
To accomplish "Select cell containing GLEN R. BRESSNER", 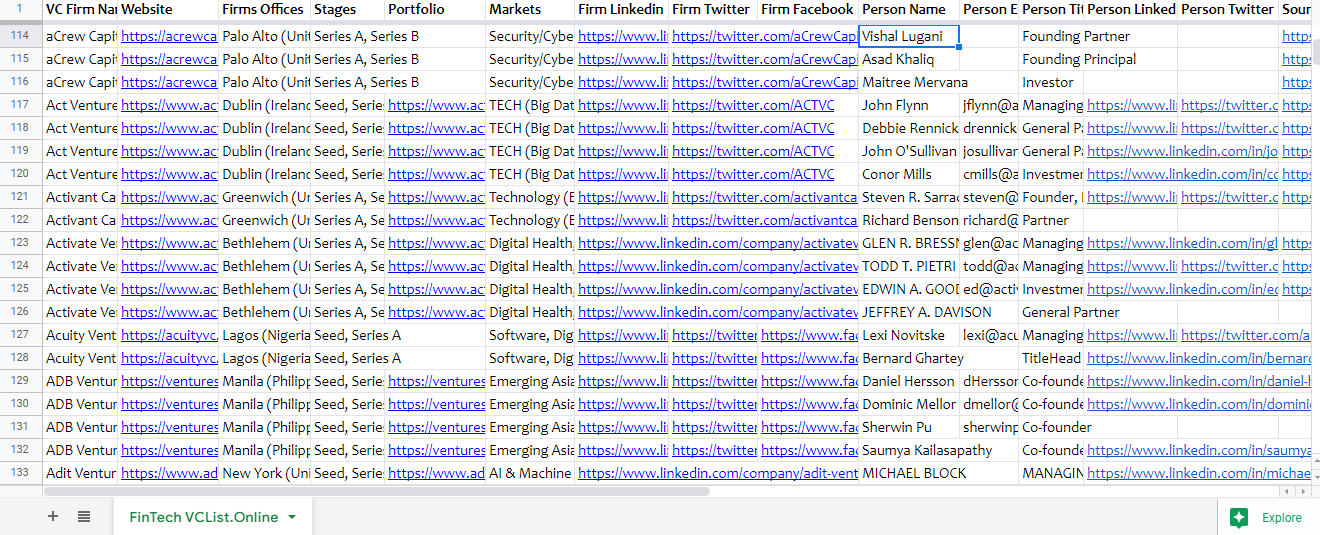I will (x=909, y=243).
